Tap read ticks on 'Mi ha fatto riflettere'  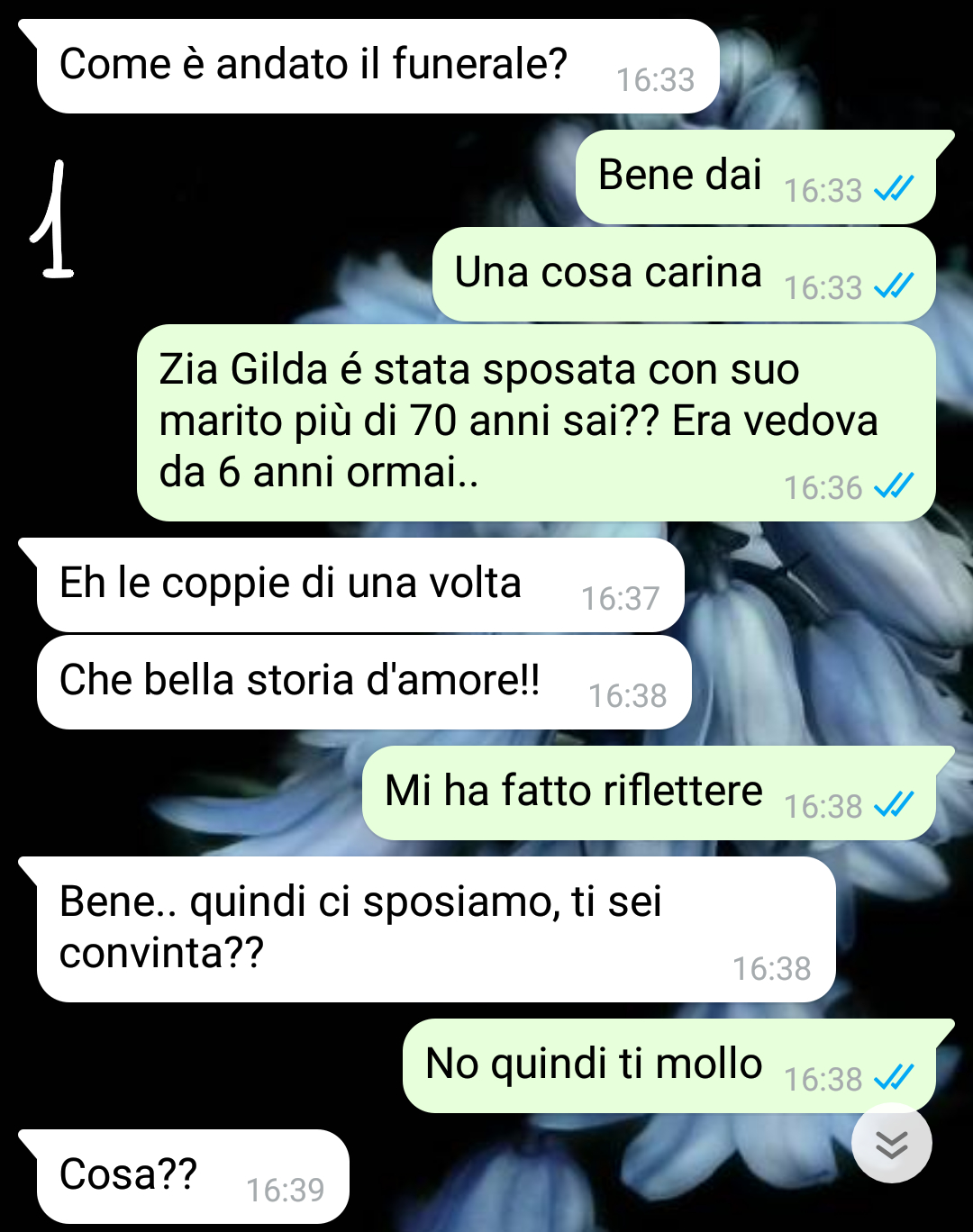click(x=894, y=804)
